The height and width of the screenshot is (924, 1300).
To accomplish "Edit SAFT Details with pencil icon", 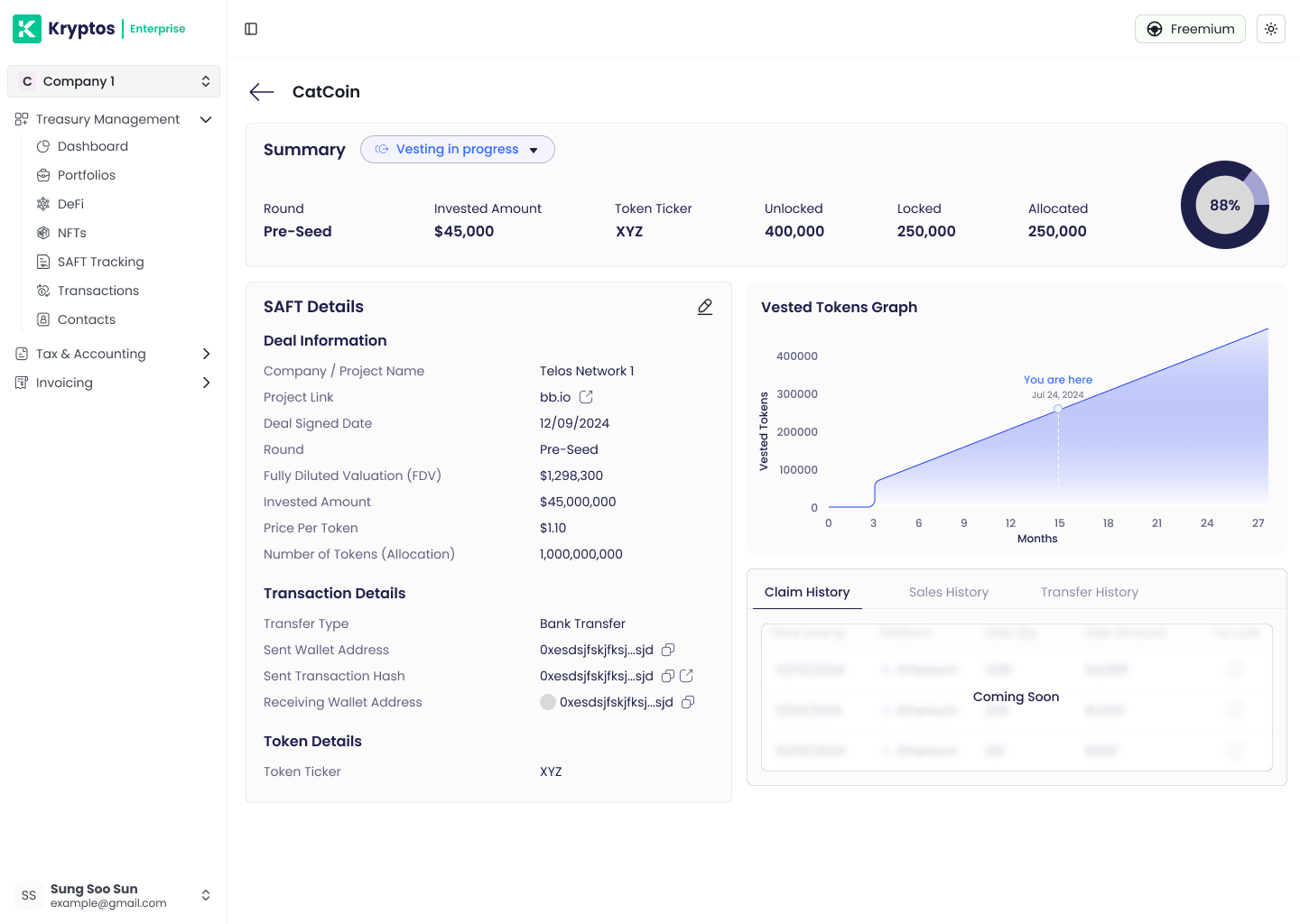I will click(705, 308).
